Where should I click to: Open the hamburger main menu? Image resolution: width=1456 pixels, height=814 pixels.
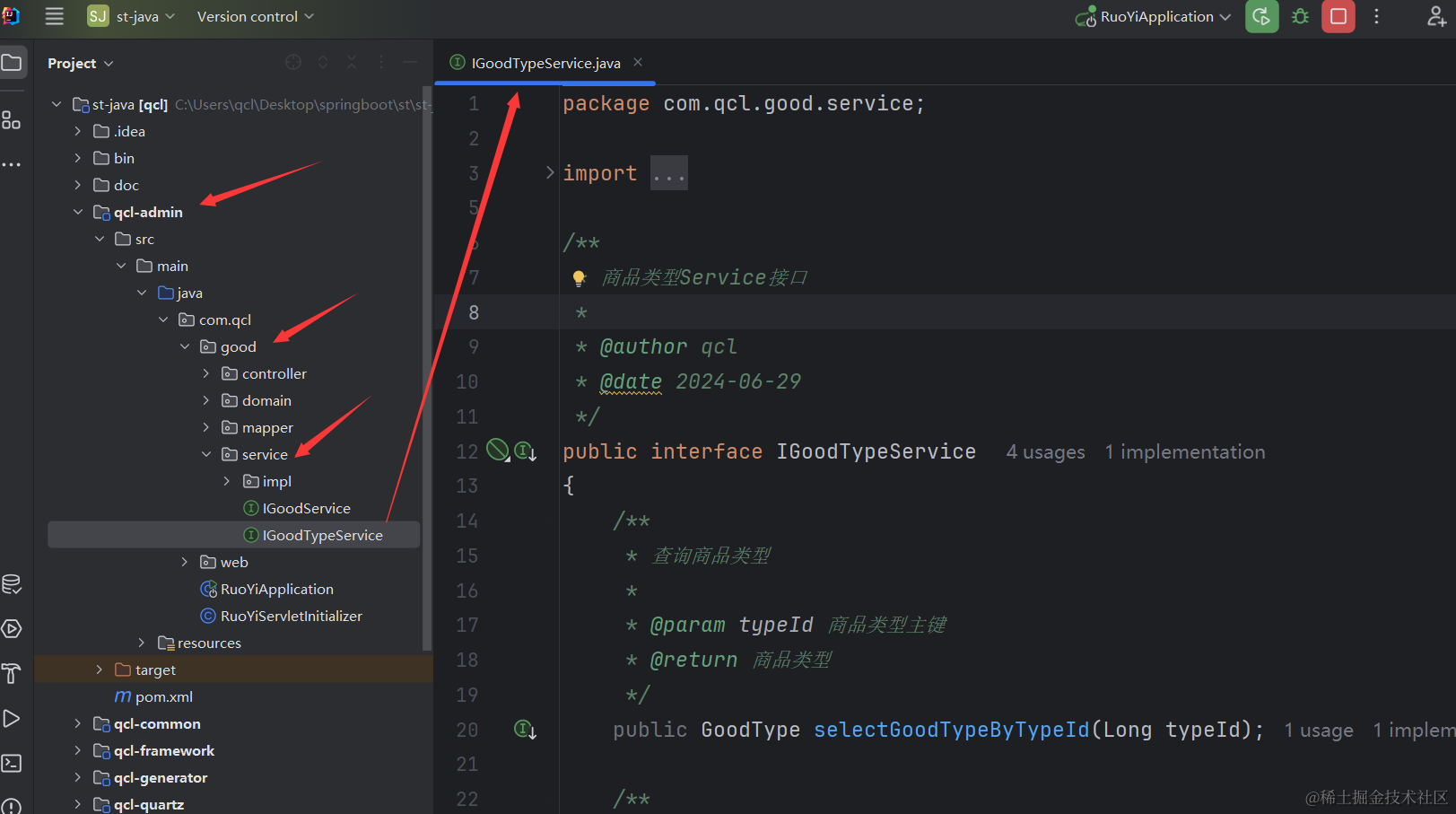[55, 16]
